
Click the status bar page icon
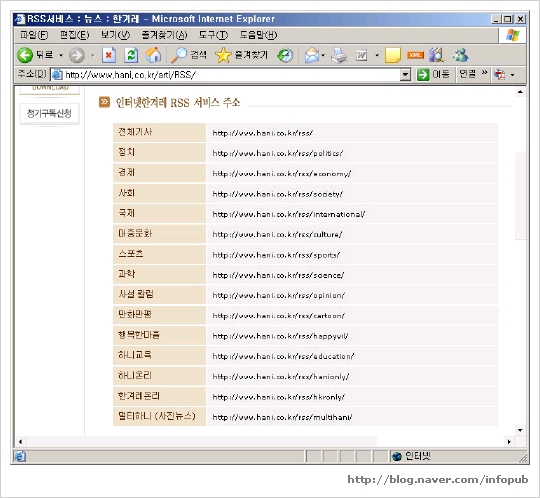point(20,456)
